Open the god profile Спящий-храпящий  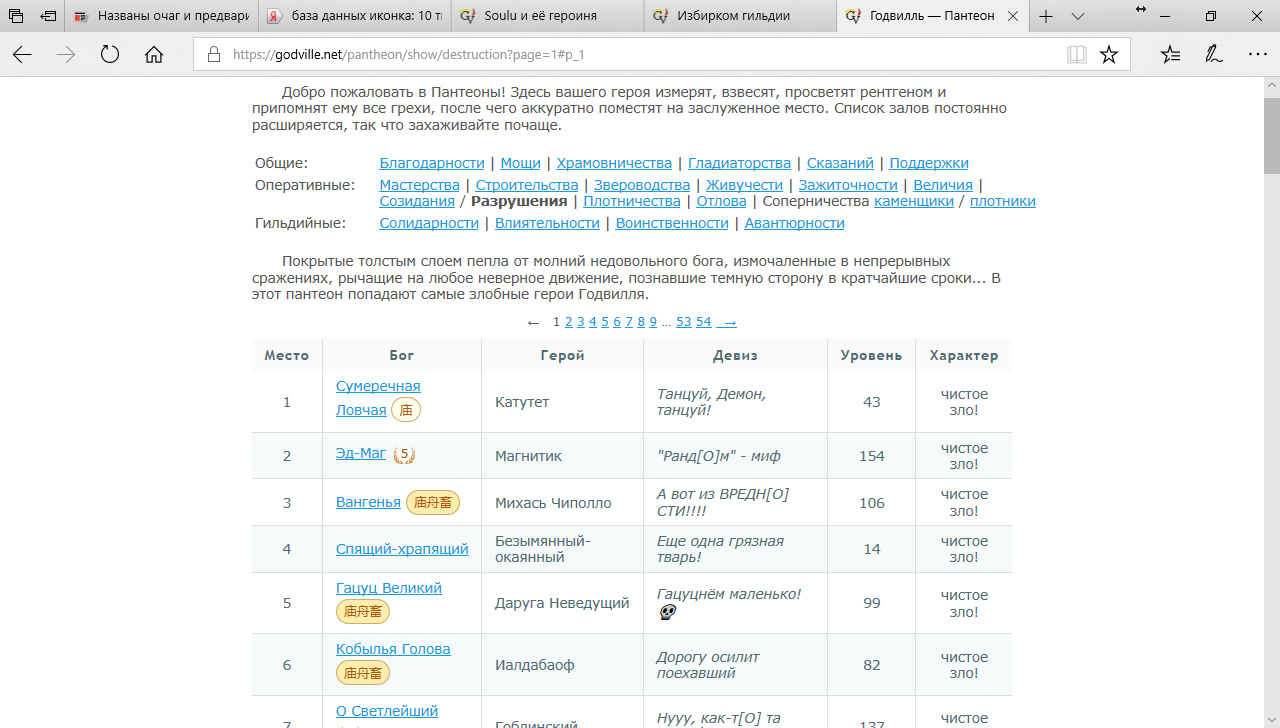tap(402, 549)
